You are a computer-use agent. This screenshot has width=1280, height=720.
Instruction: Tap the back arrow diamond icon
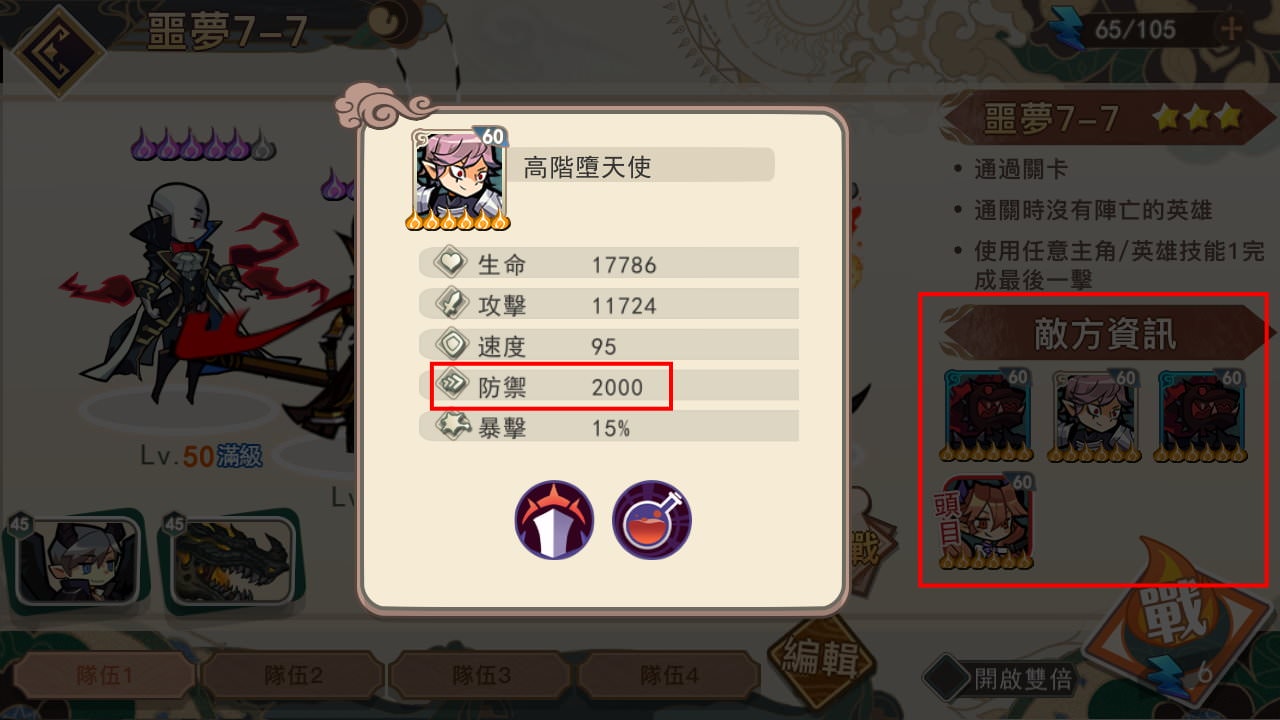(58, 48)
